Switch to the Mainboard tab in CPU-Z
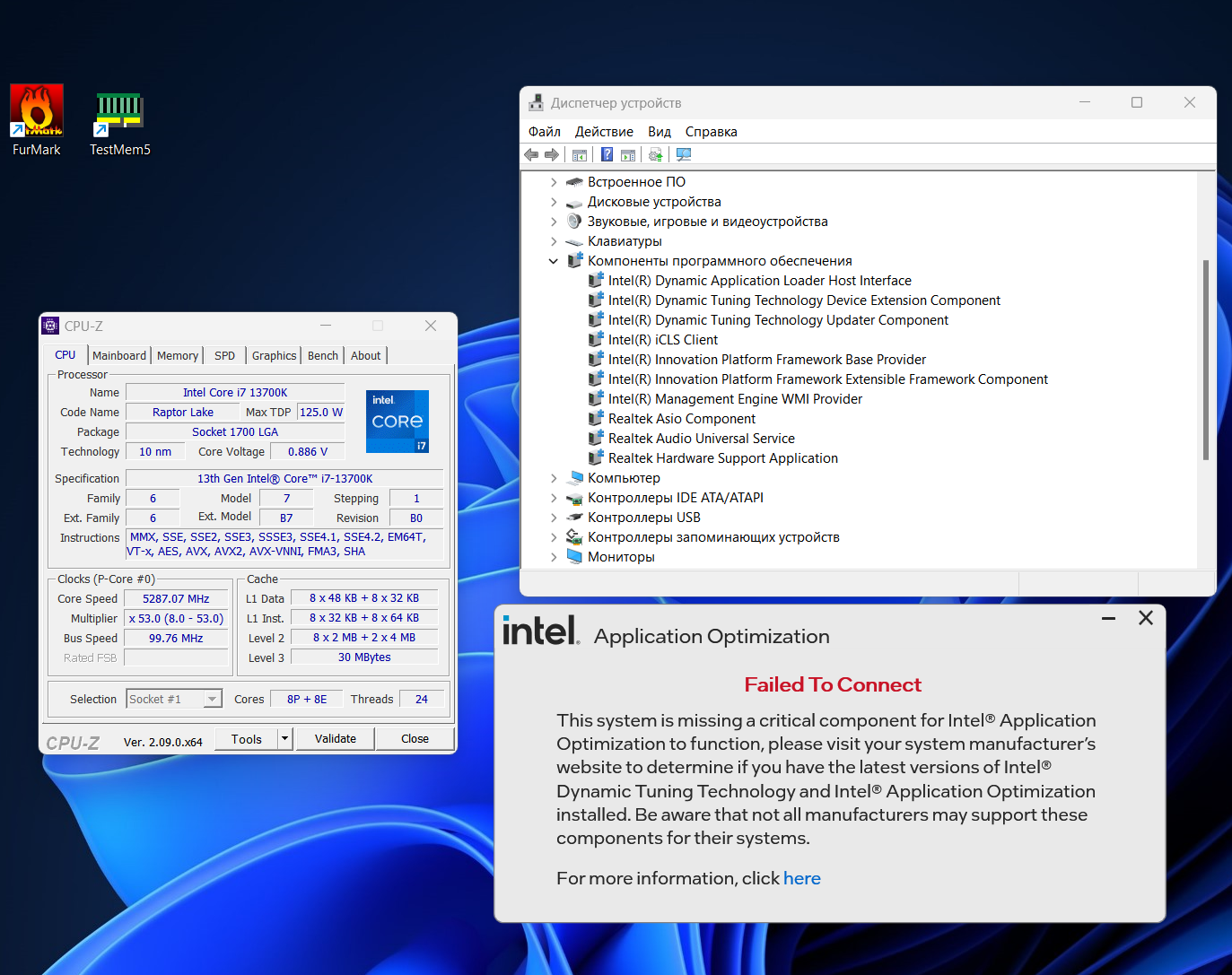The width and height of the screenshot is (1232, 975). click(x=119, y=355)
